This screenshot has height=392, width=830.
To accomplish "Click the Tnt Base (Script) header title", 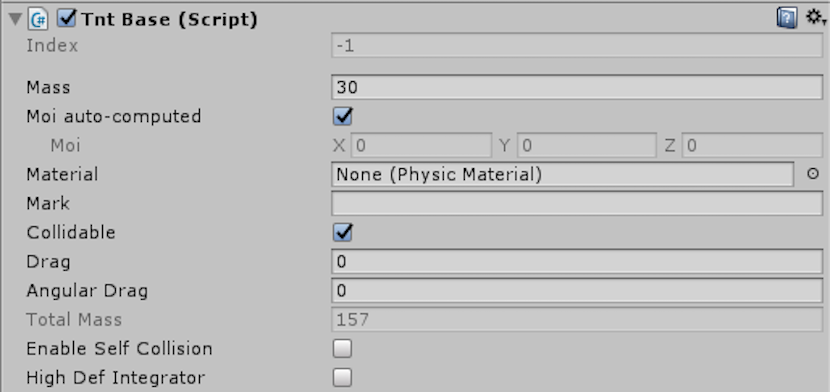I will coord(169,20).
